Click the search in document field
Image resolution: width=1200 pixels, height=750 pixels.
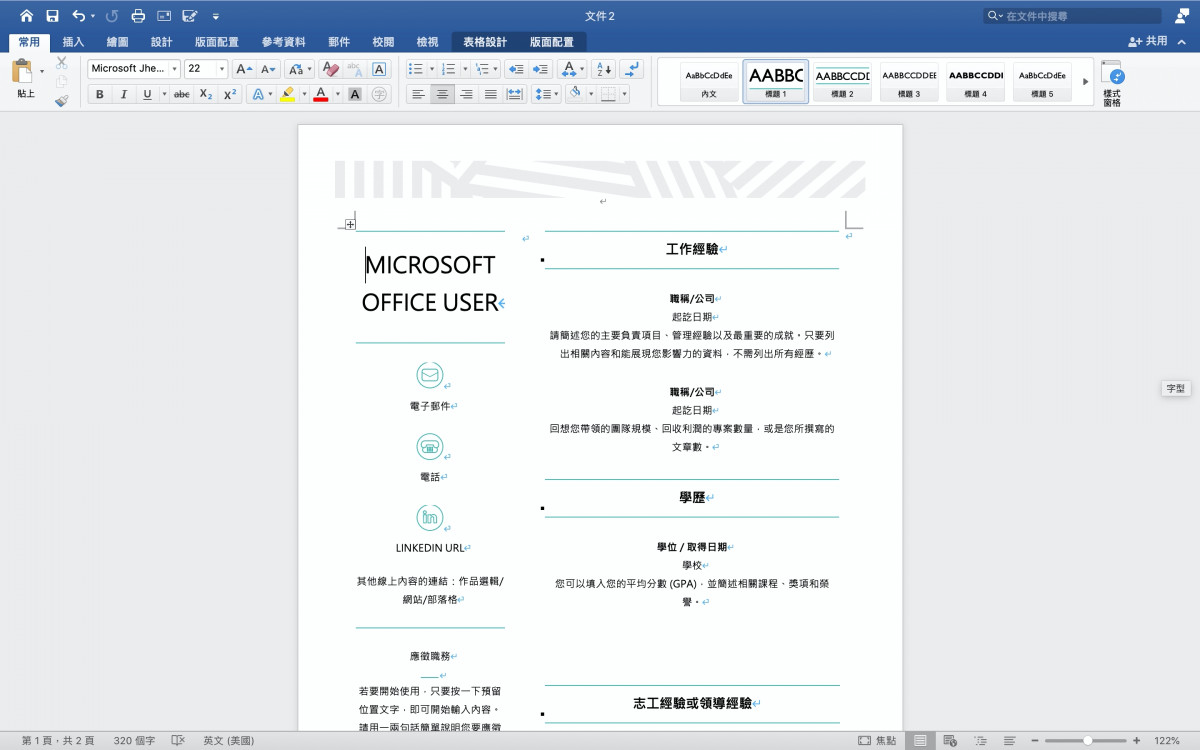point(1073,16)
